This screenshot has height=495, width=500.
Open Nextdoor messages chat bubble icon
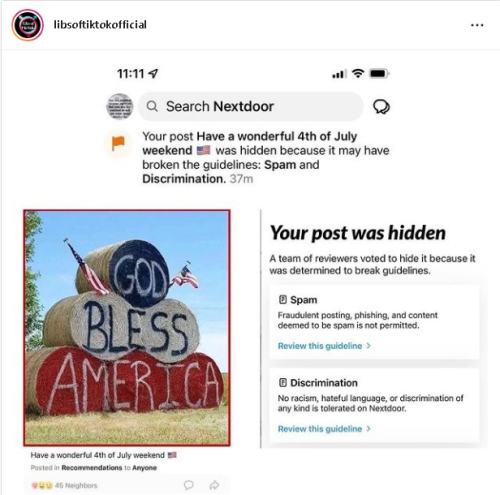(x=381, y=107)
